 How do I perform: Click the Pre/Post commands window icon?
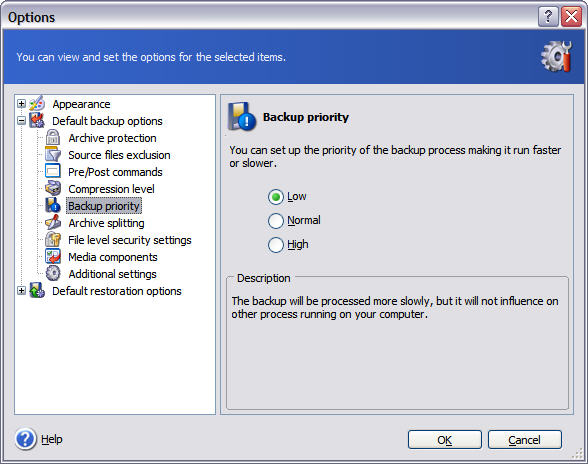coord(53,171)
